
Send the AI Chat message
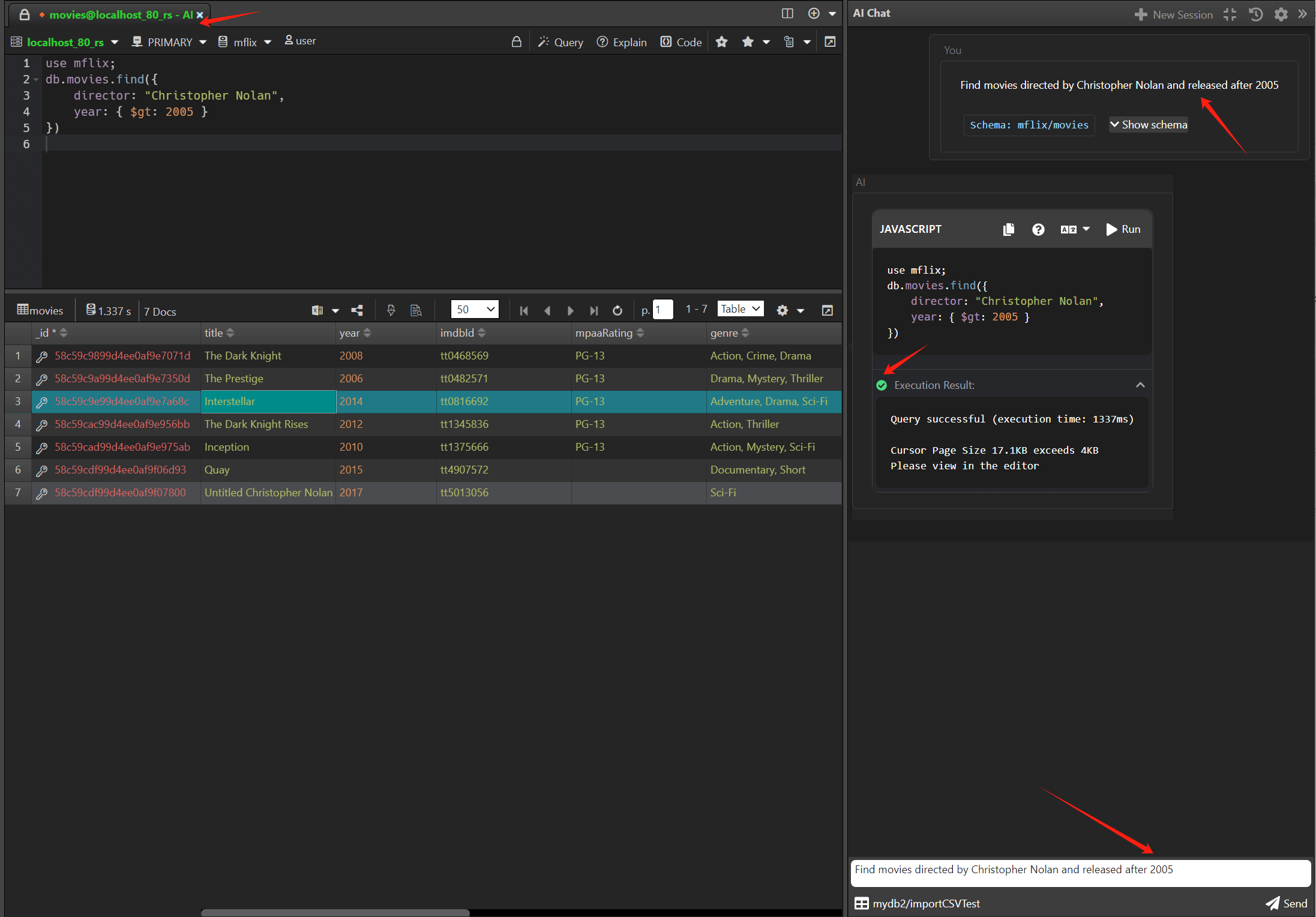(x=1287, y=903)
